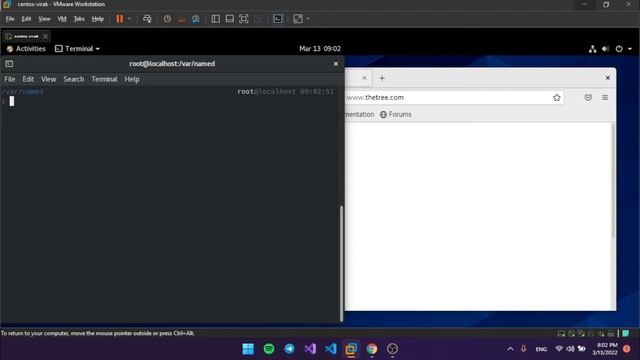Click the Send Ctrl+Alt+Del toolbar icon

(x=147, y=19)
